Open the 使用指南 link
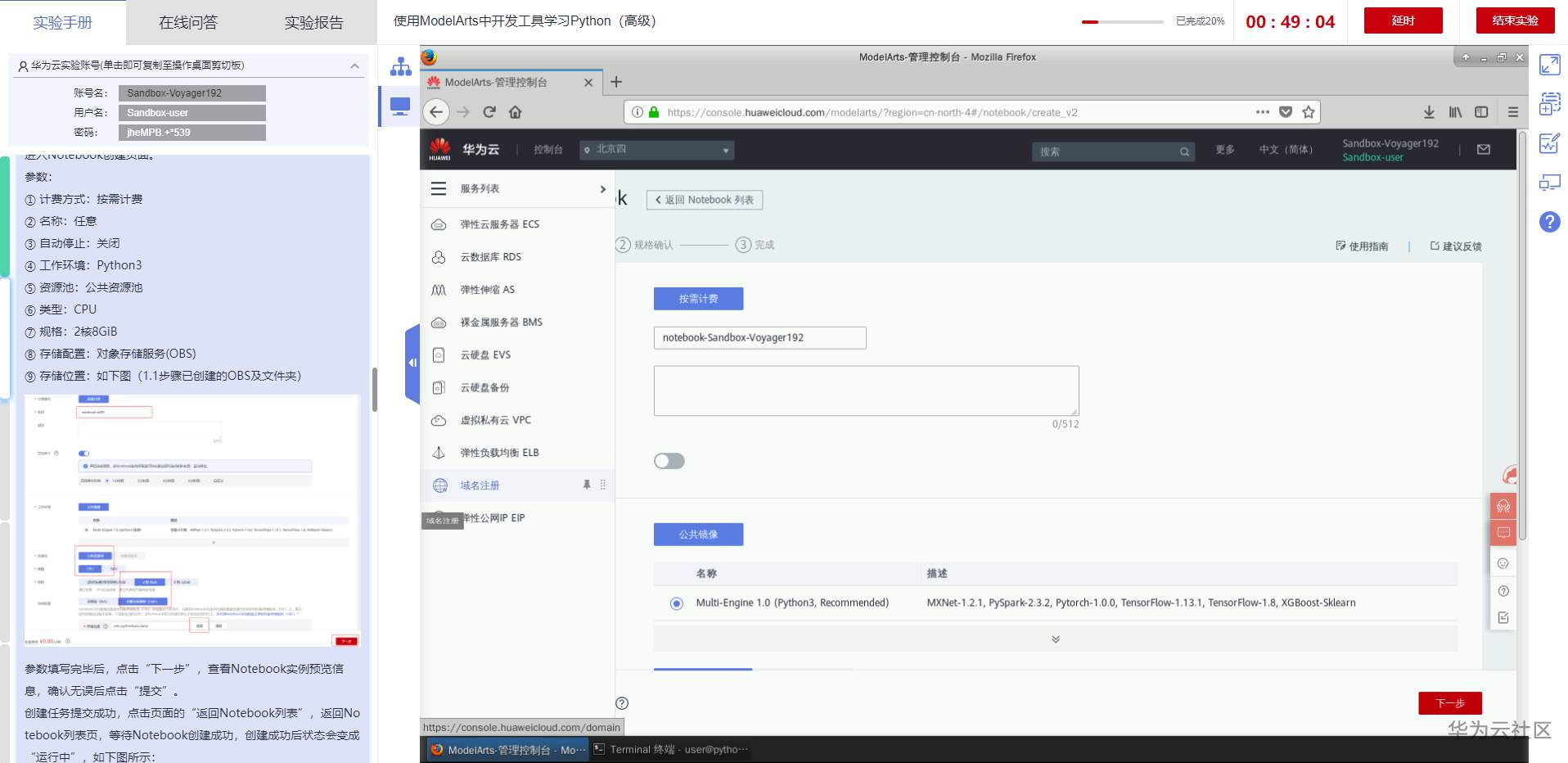Image resolution: width=1568 pixels, height=763 pixels. point(1362,246)
